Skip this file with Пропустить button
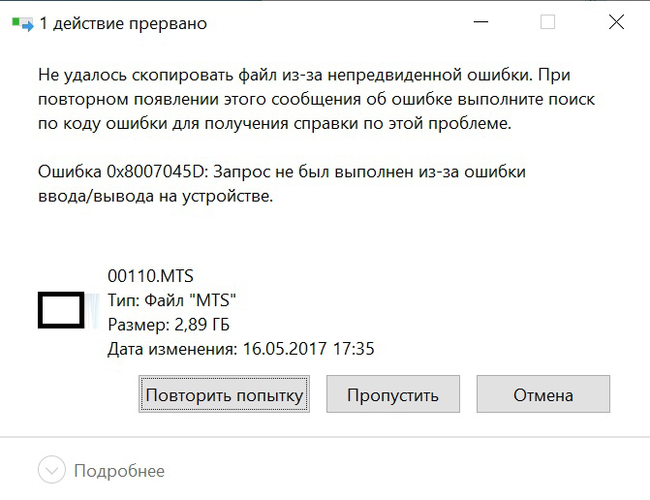This screenshot has height=500, width=650. coord(393,394)
